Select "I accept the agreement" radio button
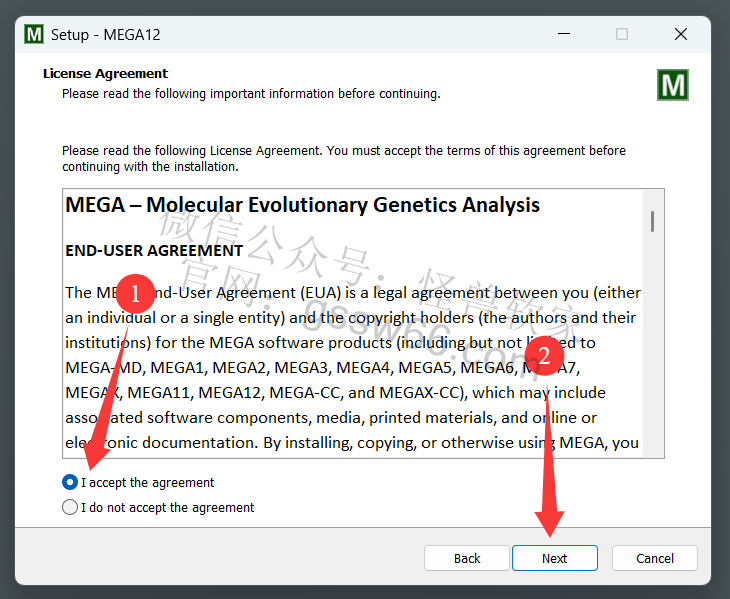 click(70, 482)
